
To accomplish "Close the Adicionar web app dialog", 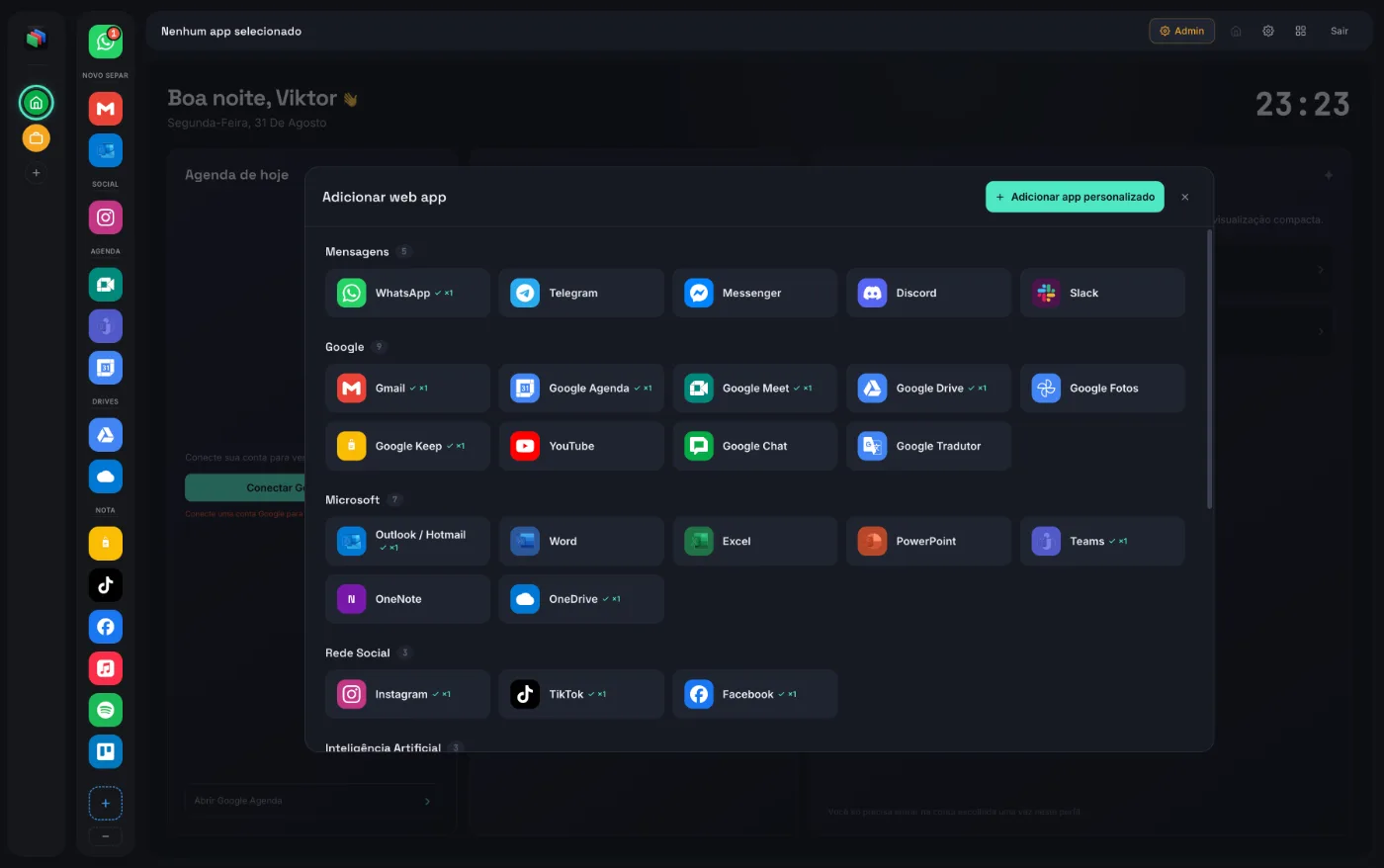I will tap(1185, 198).
